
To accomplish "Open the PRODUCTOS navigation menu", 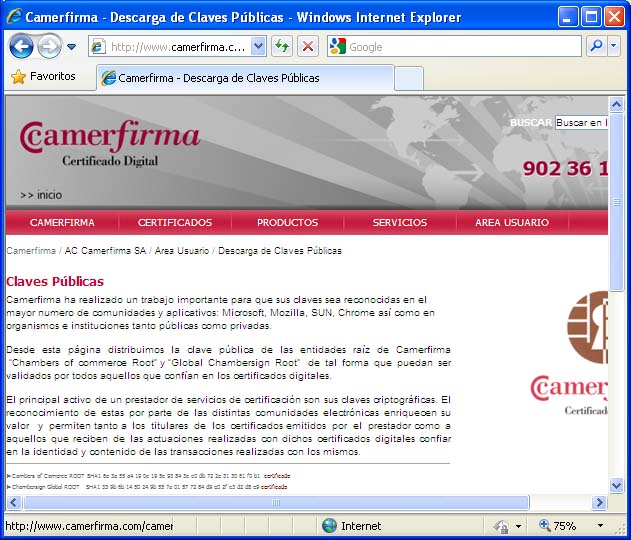I will pyautogui.click(x=287, y=223).
